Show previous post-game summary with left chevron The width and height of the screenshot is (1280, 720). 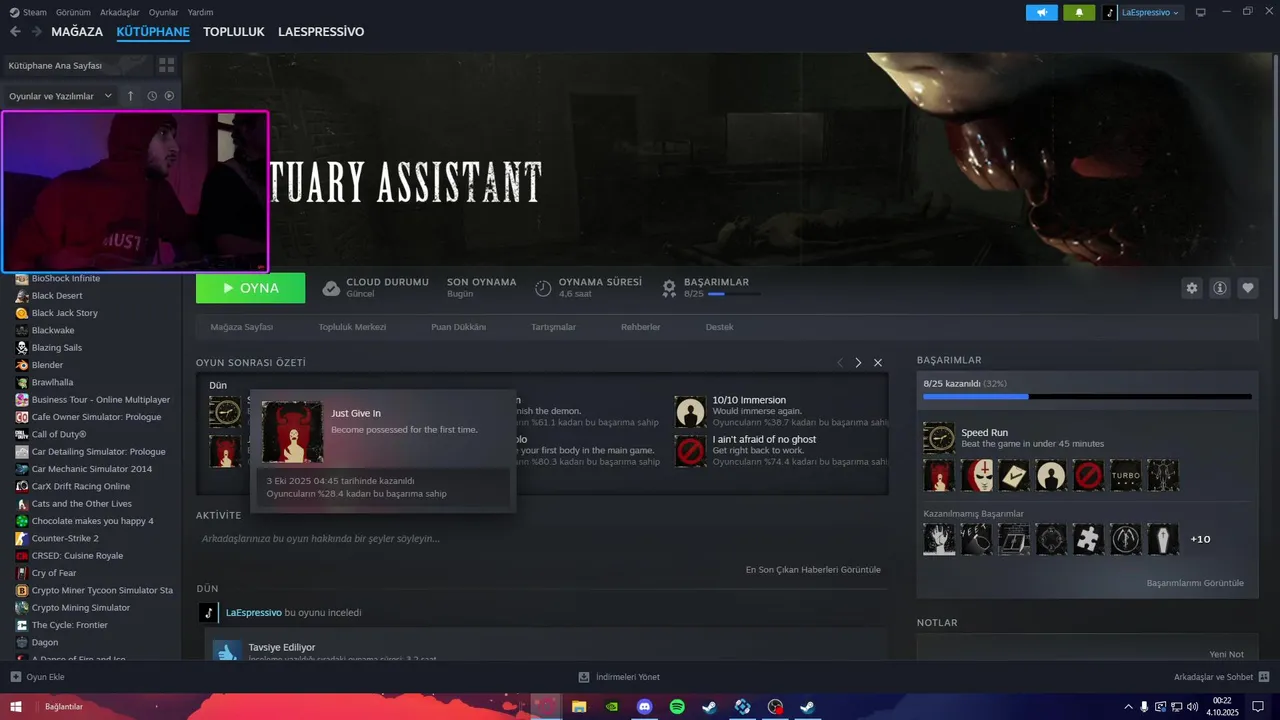(x=840, y=363)
